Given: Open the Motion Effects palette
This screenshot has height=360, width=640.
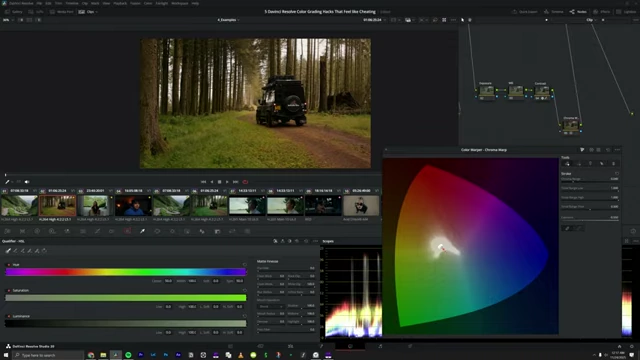Looking at the screenshot, I should 82,231.
